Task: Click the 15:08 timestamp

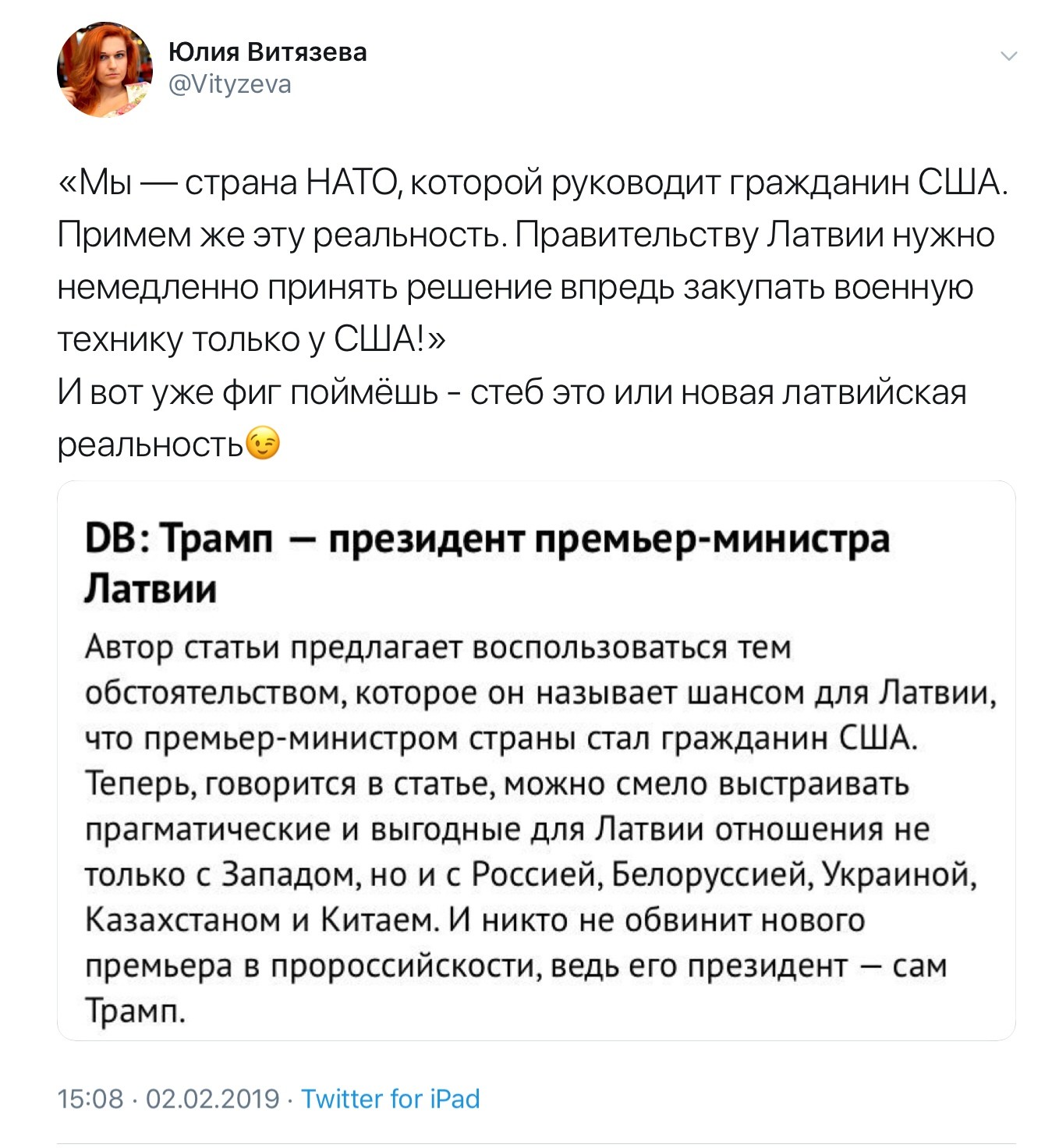Action: [x=90, y=1098]
